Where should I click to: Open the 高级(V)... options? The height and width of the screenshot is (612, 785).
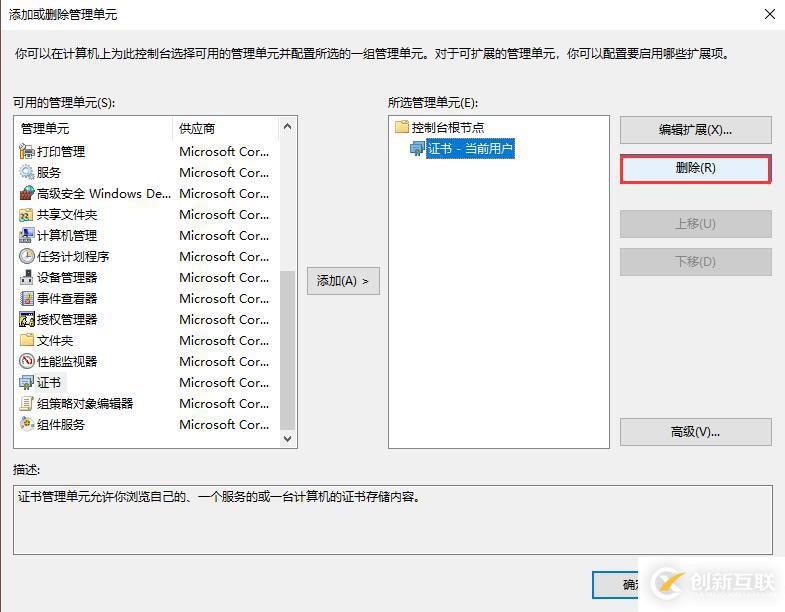pos(695,432)
